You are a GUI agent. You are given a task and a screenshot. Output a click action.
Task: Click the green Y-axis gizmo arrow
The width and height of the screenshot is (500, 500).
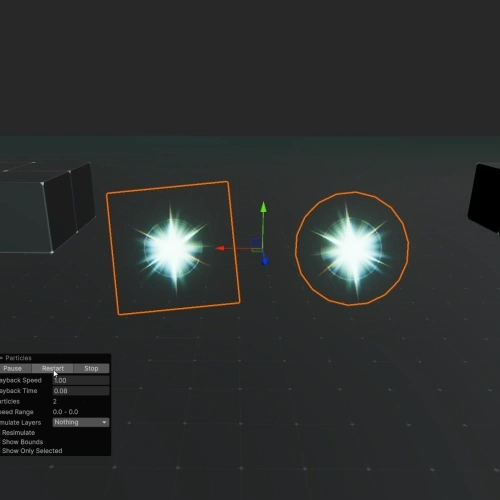point(263,207)
